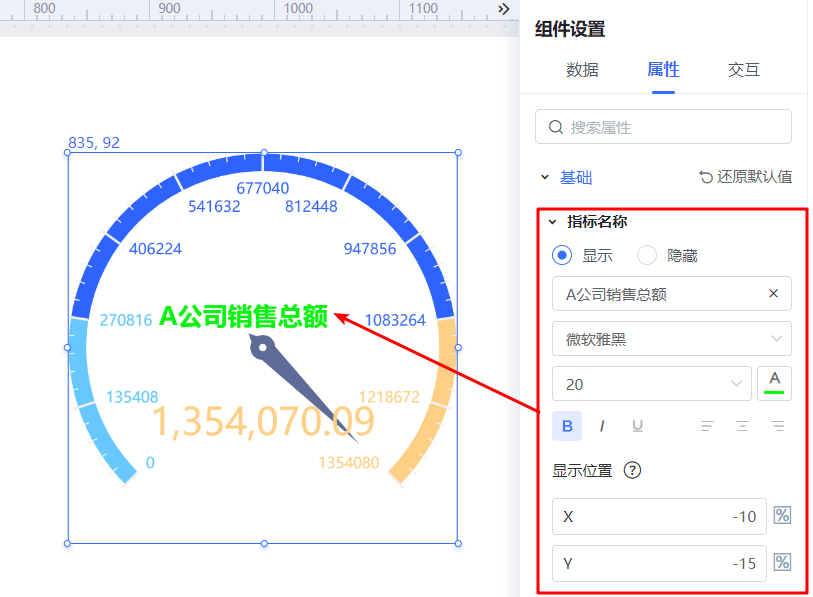Toggle percent unit for X position
The image size is (813, 597).
tap(782, 516)
